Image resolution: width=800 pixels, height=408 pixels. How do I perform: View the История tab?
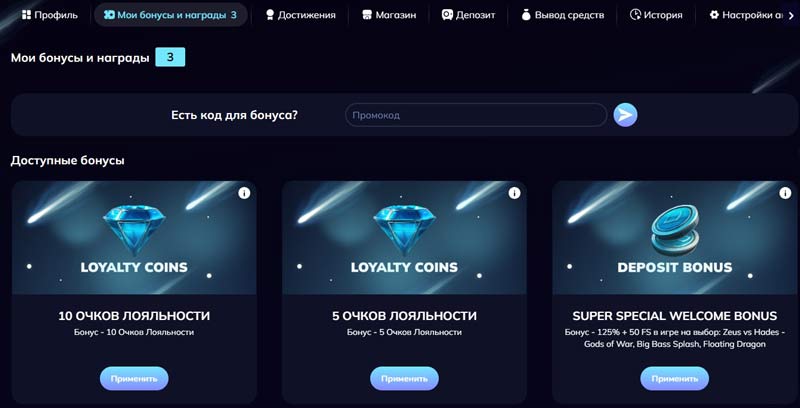[656, 15]
